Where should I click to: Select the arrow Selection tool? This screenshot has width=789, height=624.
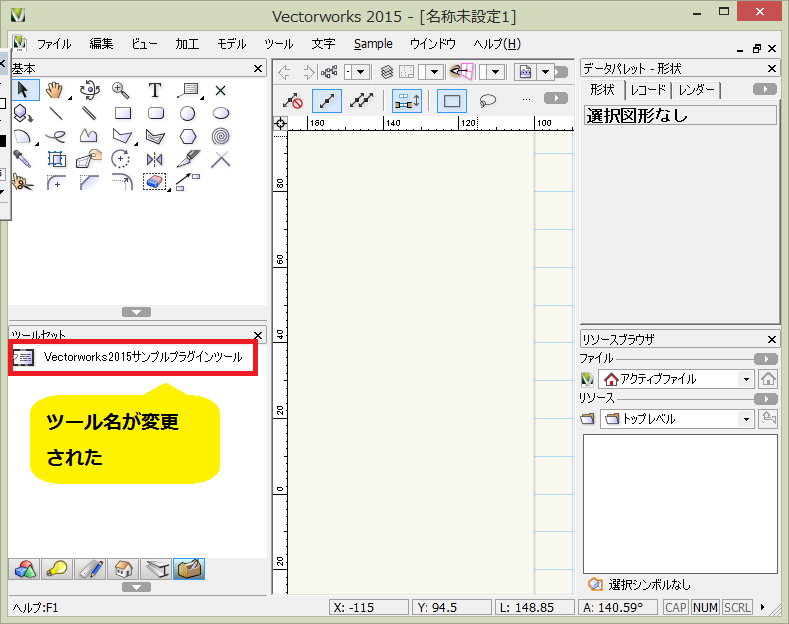pyautogui.click(x=23, y=90)
